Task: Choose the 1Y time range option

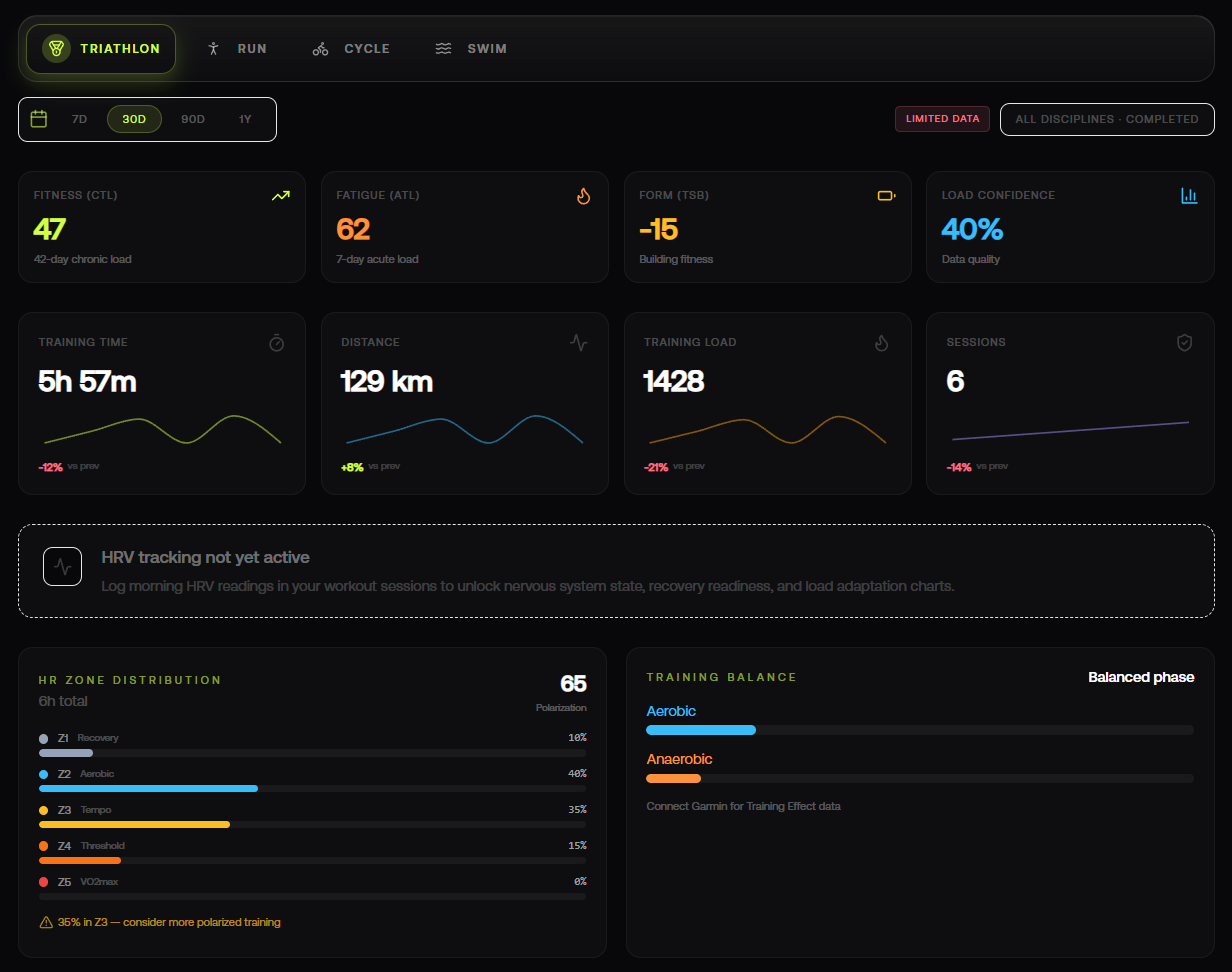Action: click(245, 119)
